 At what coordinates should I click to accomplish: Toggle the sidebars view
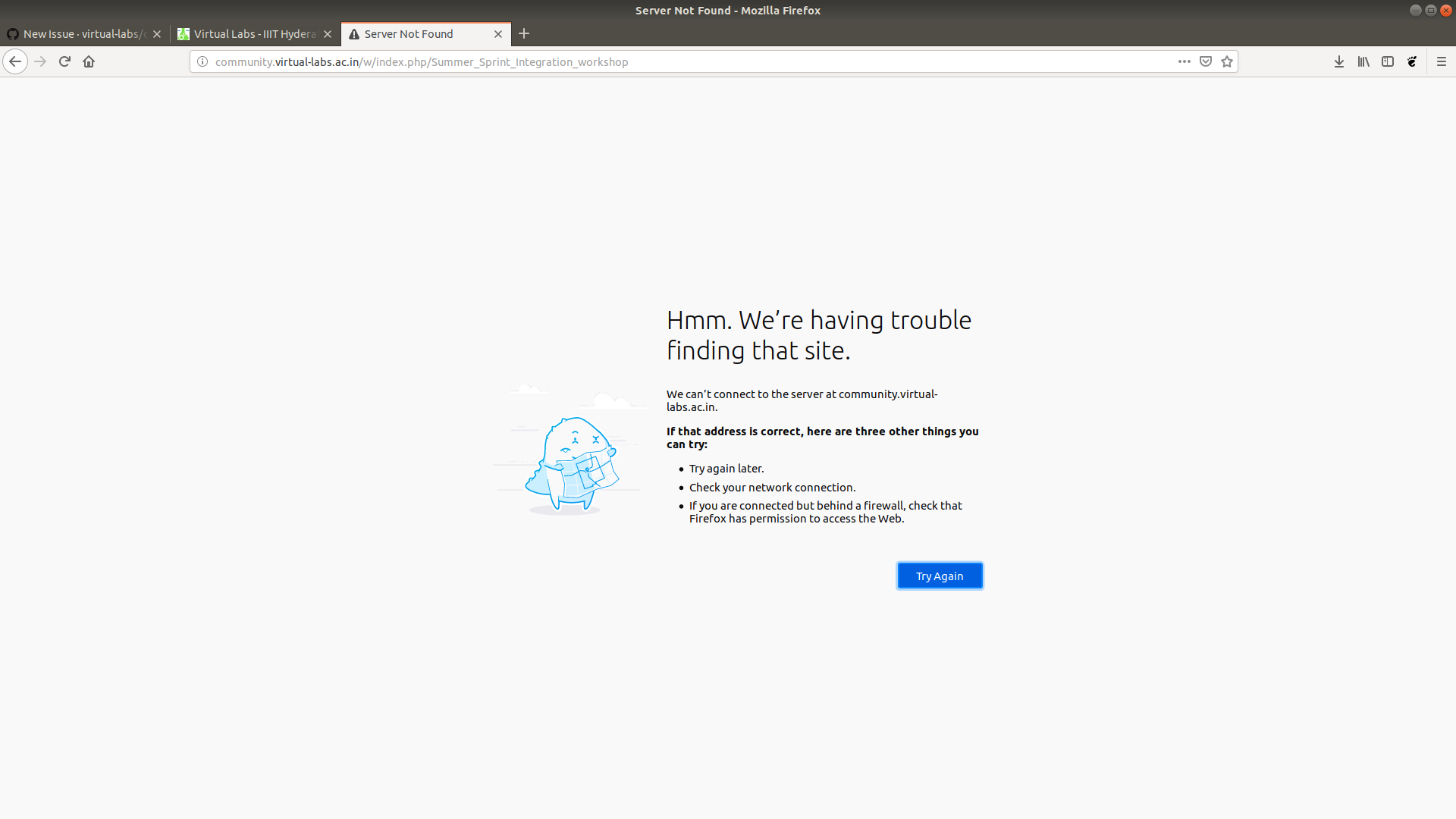[x=1388, y=61]
